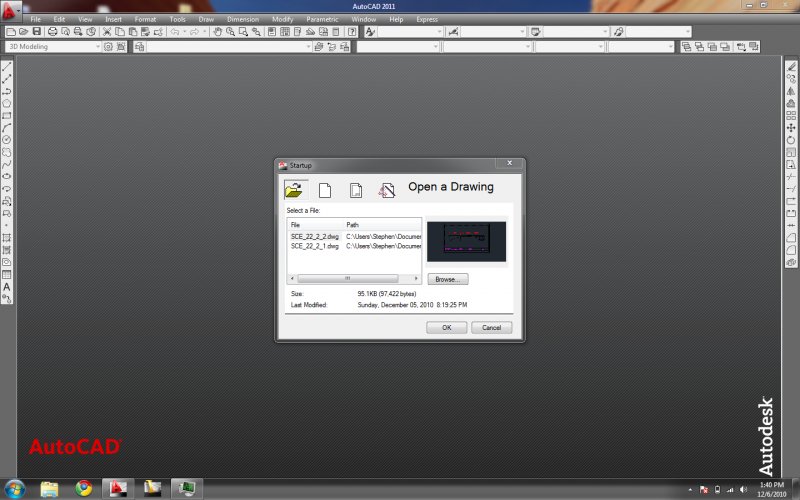Select the Rotate tool in the Modify toolbar
This screenshot has height=500, width=800.
click(x=791, y=140)
